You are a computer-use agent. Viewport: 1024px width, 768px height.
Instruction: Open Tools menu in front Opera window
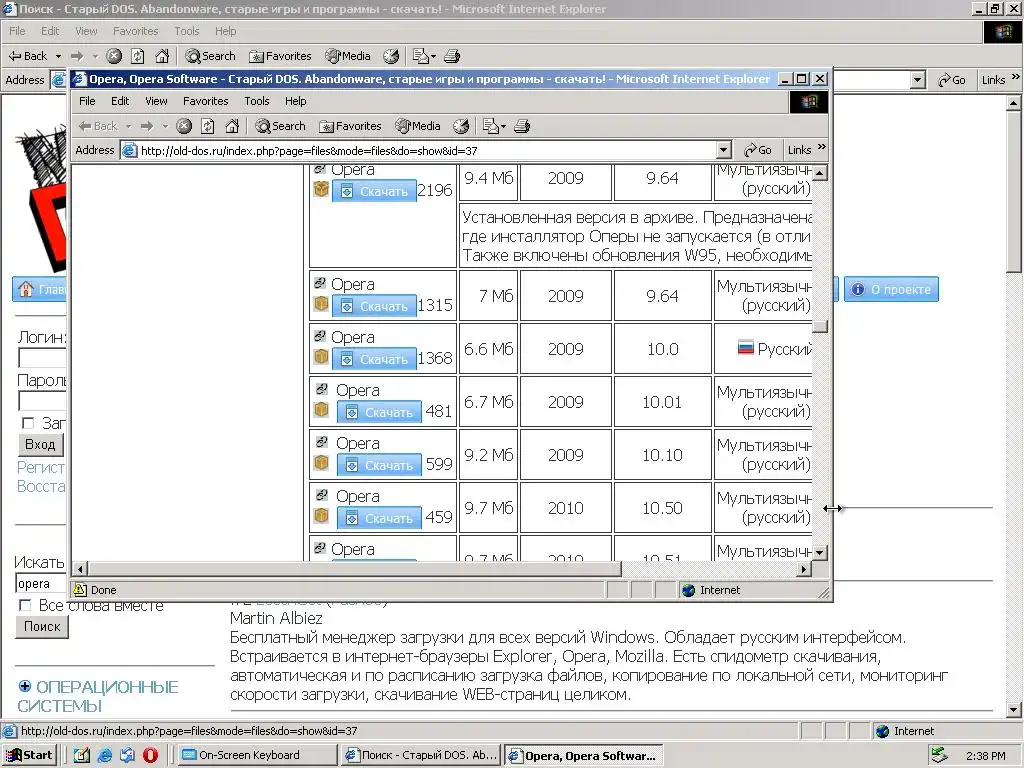[257, 101]
